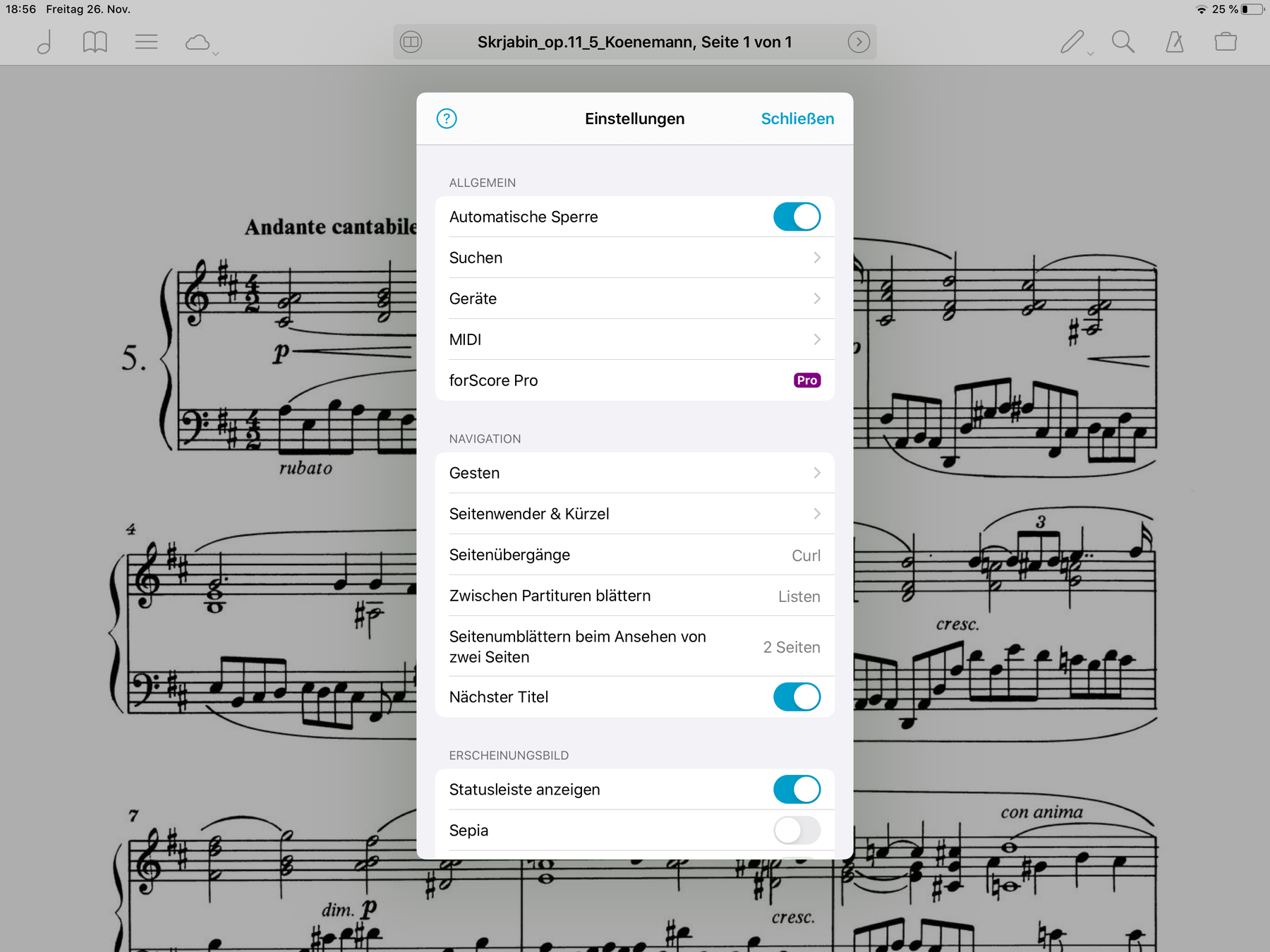
Task: Tap the date Freitag 26. Nov.
Action: tap(88, 9)
